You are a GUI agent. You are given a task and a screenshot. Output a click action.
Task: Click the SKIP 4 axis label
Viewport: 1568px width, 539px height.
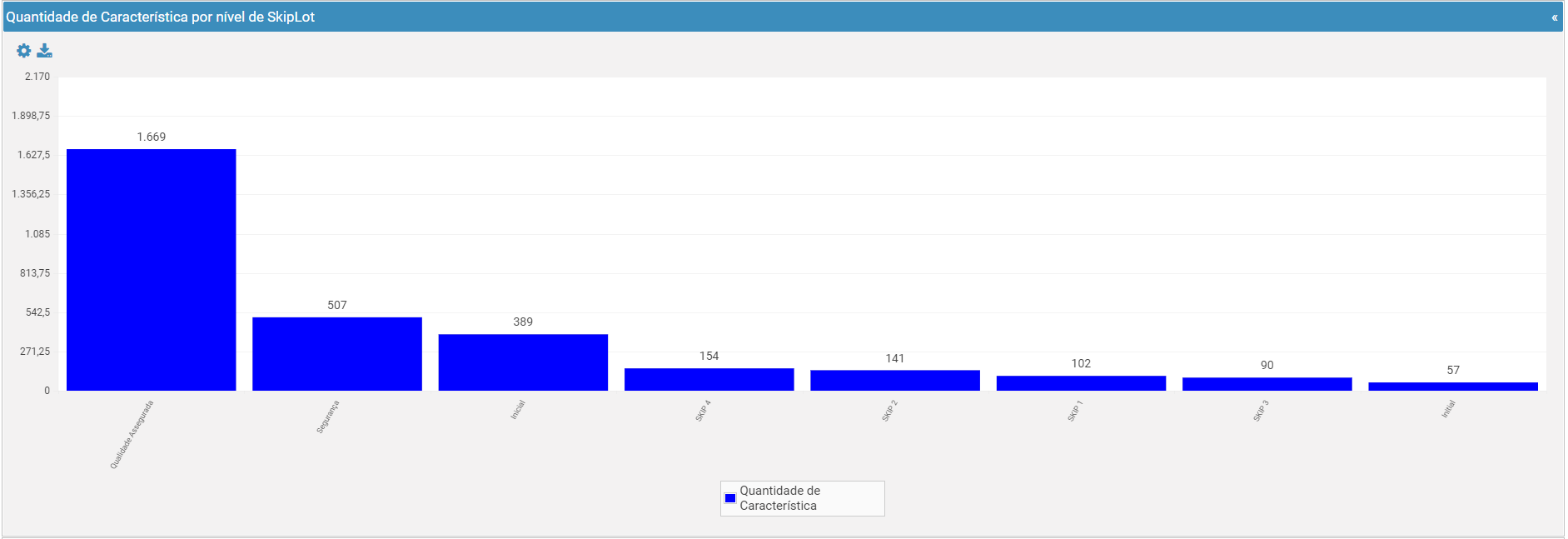click(704, 411)
